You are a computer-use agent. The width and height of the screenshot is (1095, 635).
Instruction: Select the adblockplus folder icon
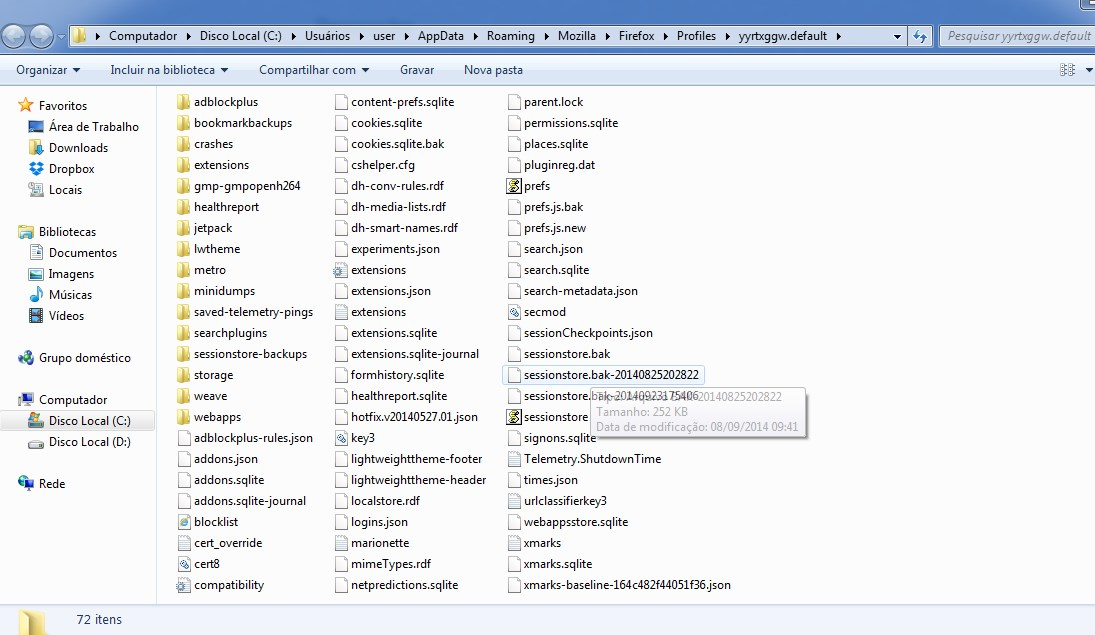pyautogui.click(x=183, y=102)
